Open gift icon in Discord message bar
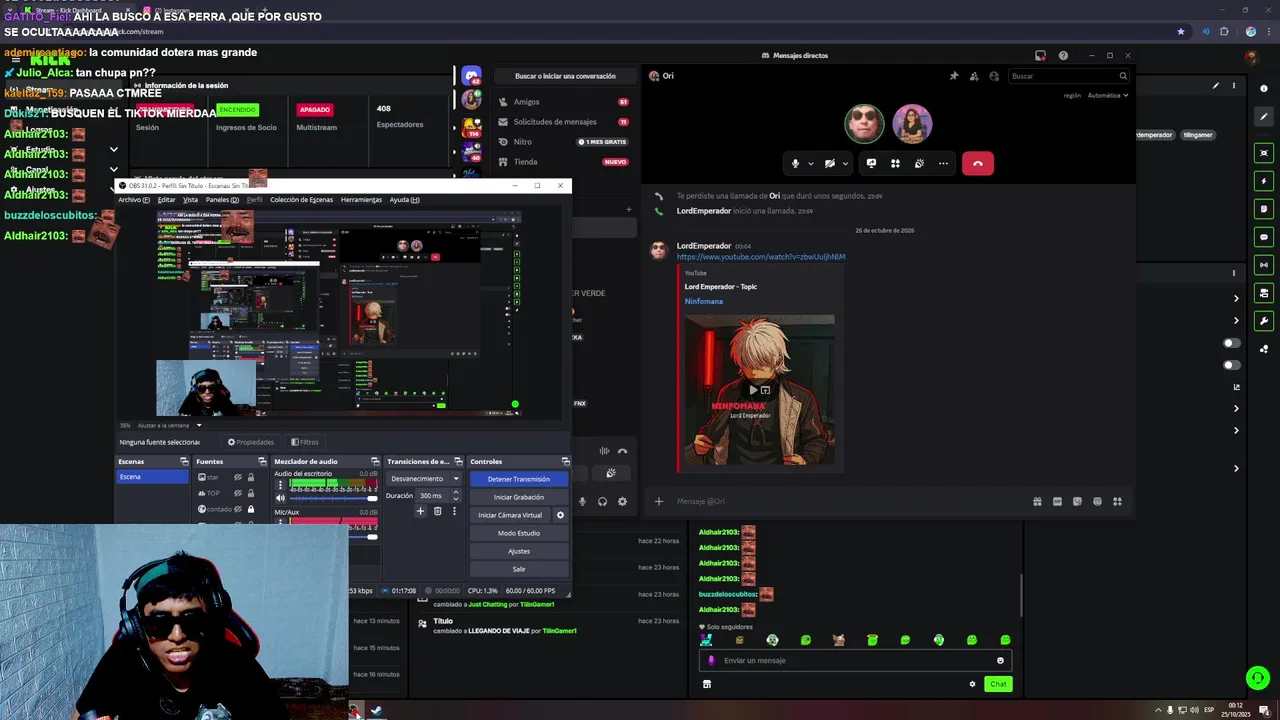 point(1037,501)
